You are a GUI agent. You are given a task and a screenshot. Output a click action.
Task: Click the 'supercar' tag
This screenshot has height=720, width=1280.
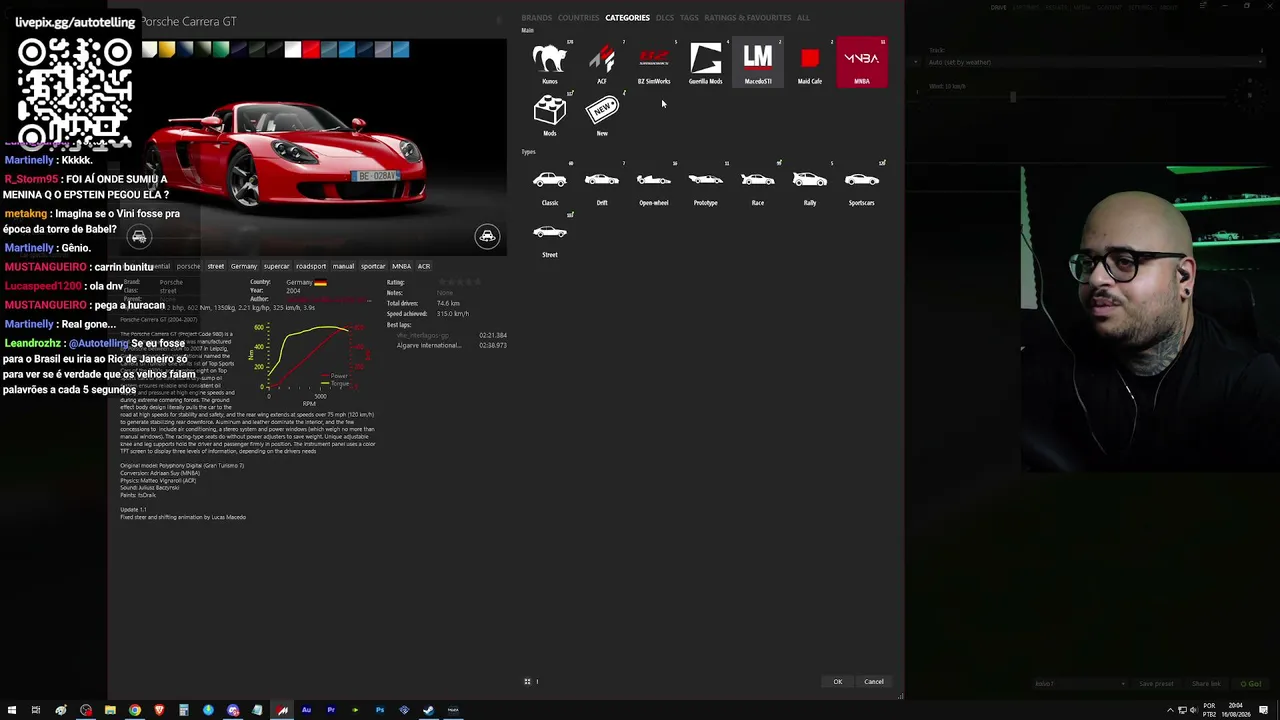click(276, 267)
